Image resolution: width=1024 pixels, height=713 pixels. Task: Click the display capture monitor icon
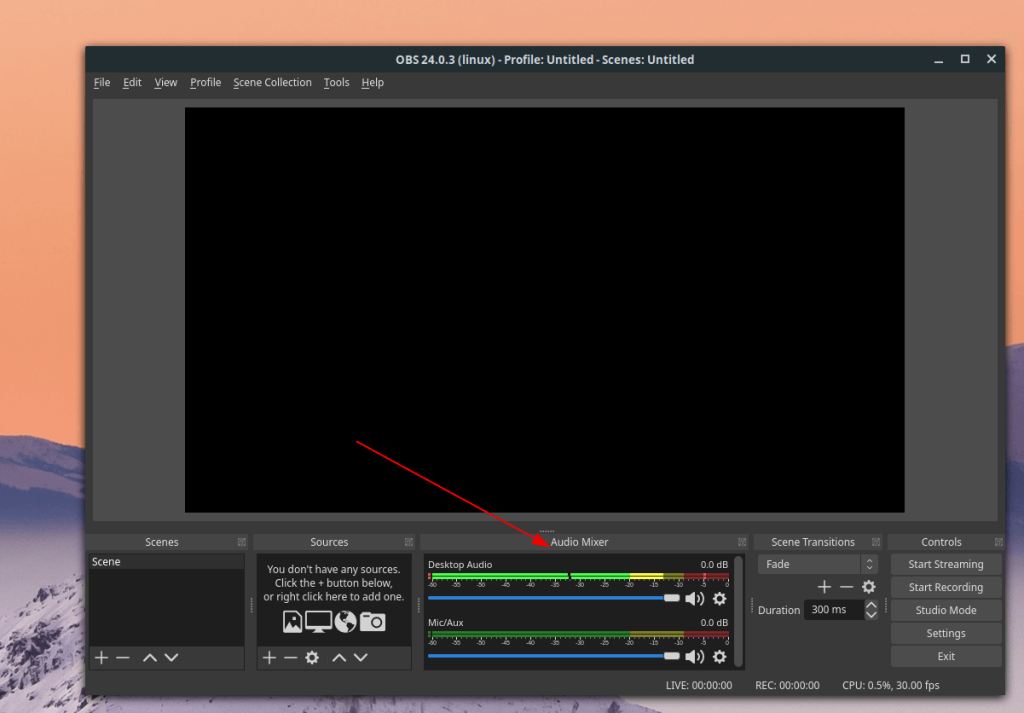[x=318, y=621]
